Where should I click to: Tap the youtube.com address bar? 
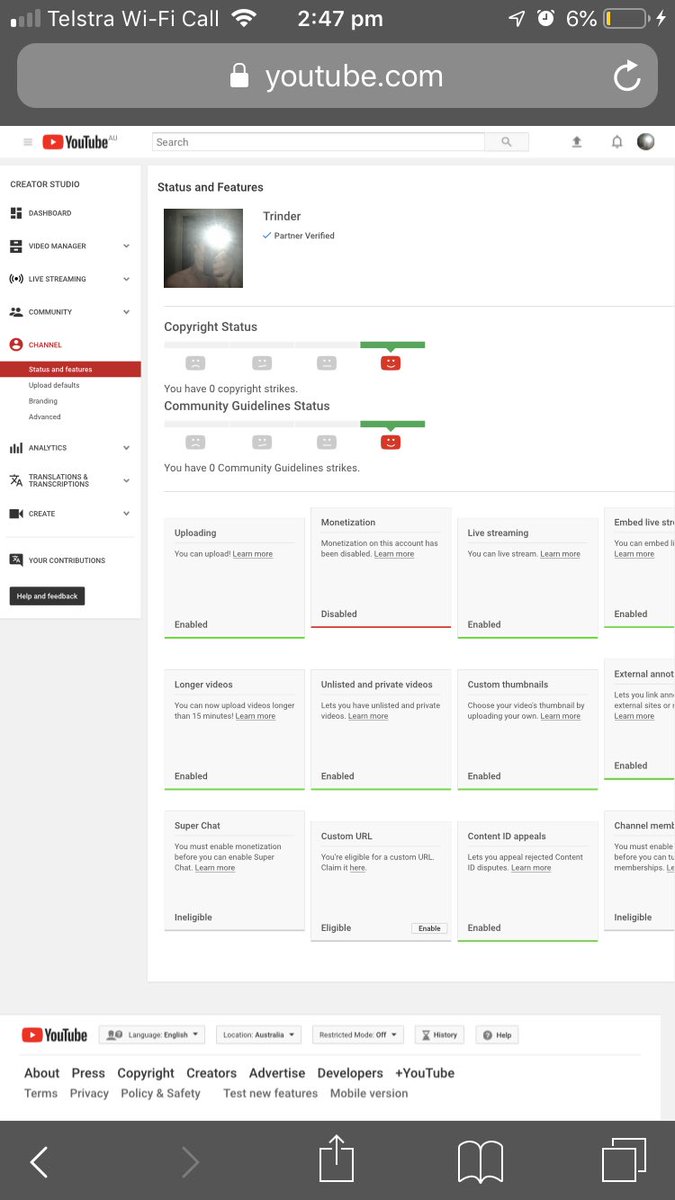tap(337, 76)
